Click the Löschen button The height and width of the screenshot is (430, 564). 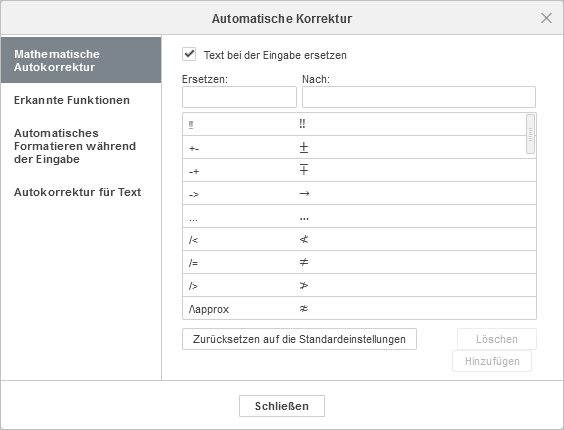click(x=497, y=339)
